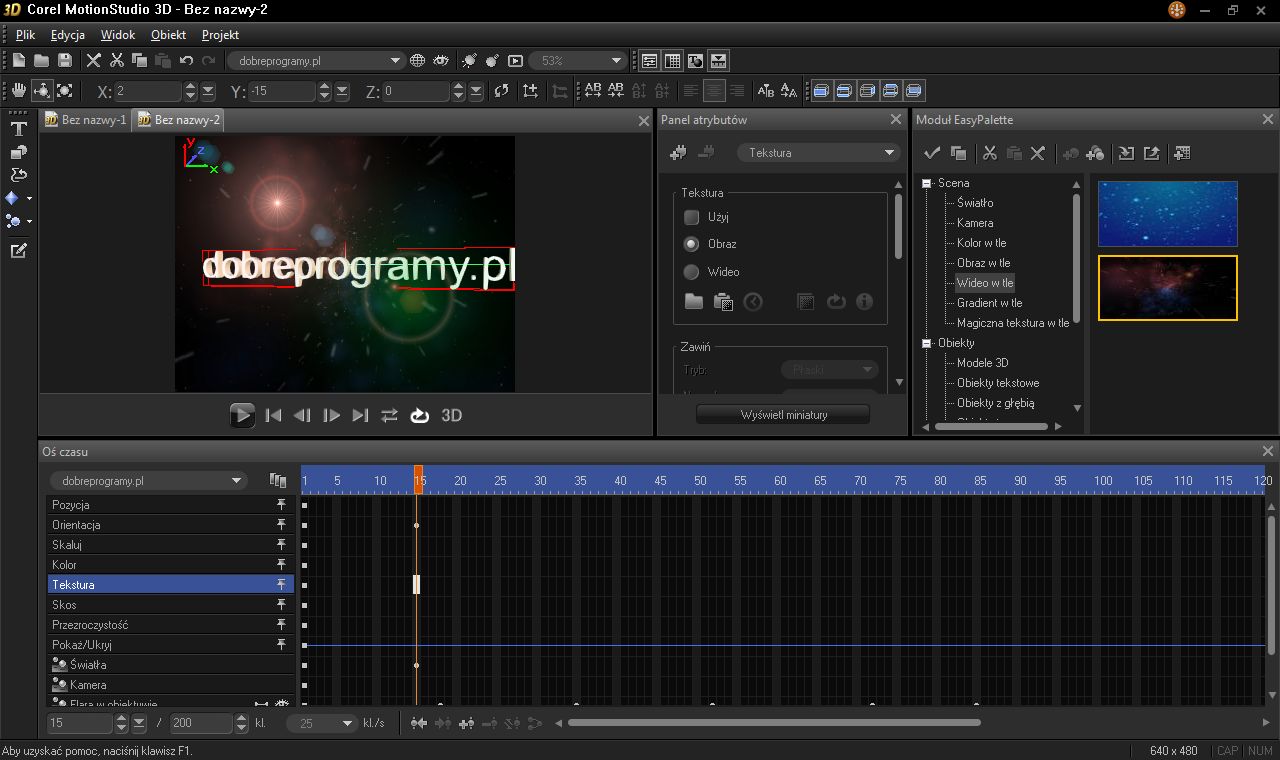Collapse the Scena tree node
Viewport: 1280px width, 760px height.
(x=927, y=183)
